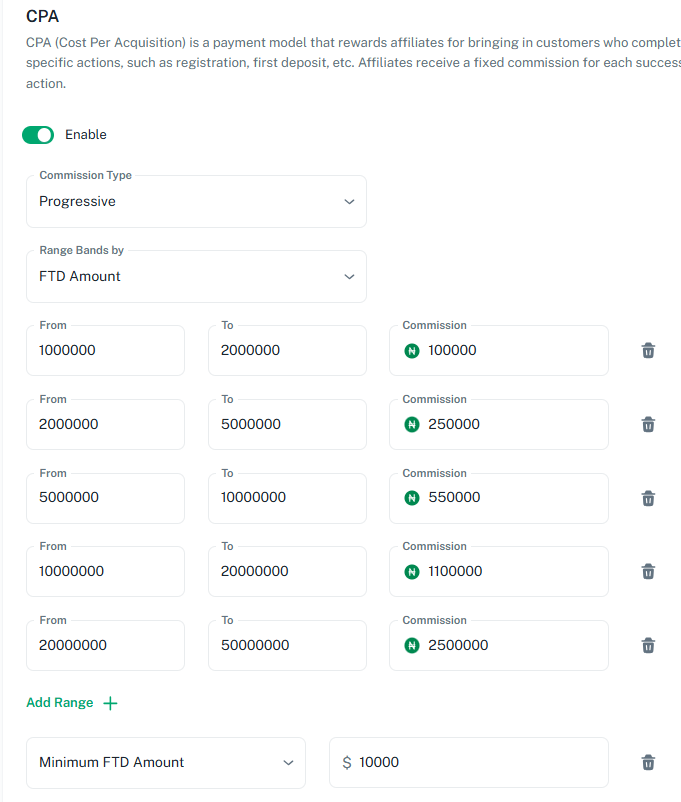This screenshot has height=802, width=681.
Task: Delete the 5000000 to 10000000 range row
Action: tap(648, 498)
